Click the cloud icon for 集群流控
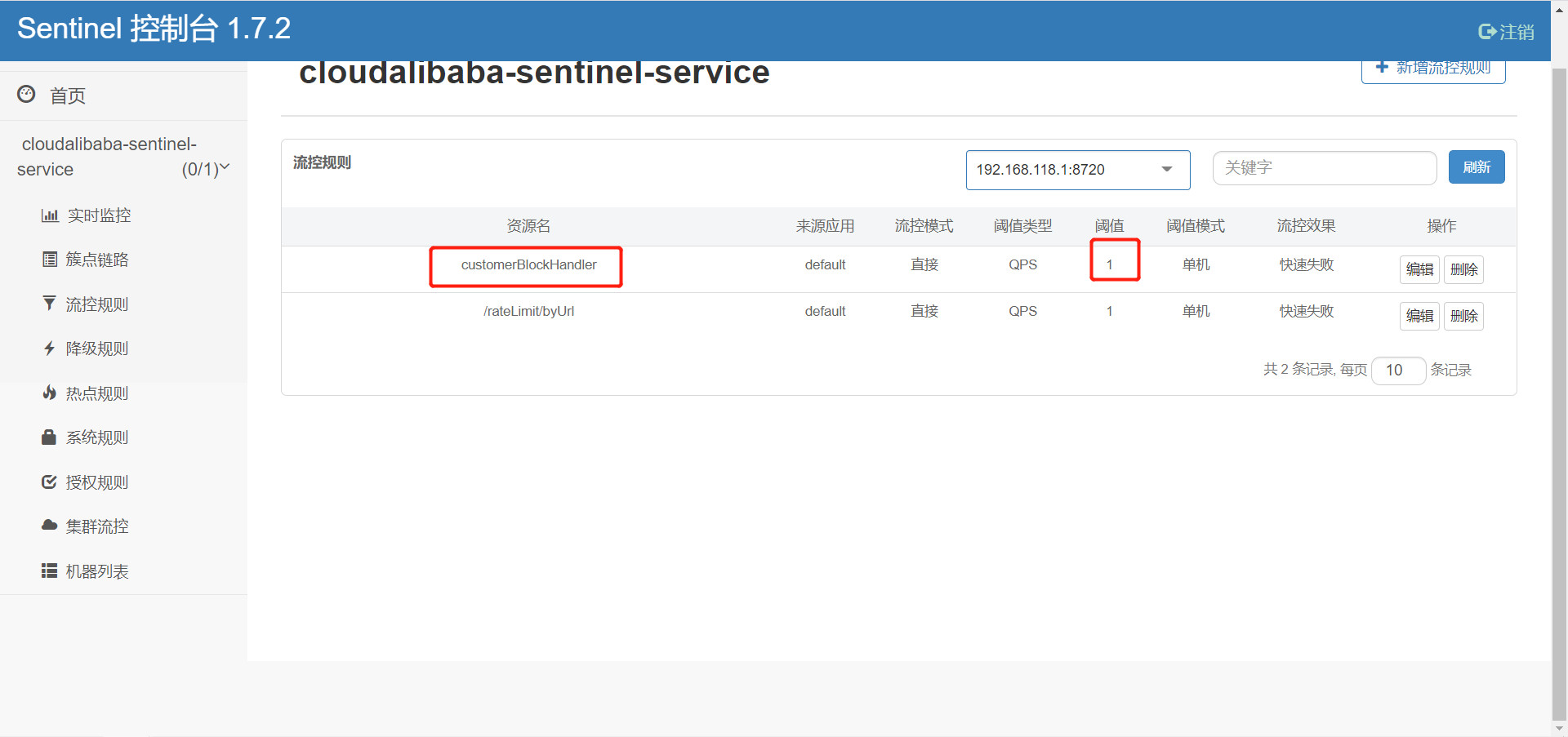The height and width of the screenshot is (737, 1568). [x=50, y=526]
